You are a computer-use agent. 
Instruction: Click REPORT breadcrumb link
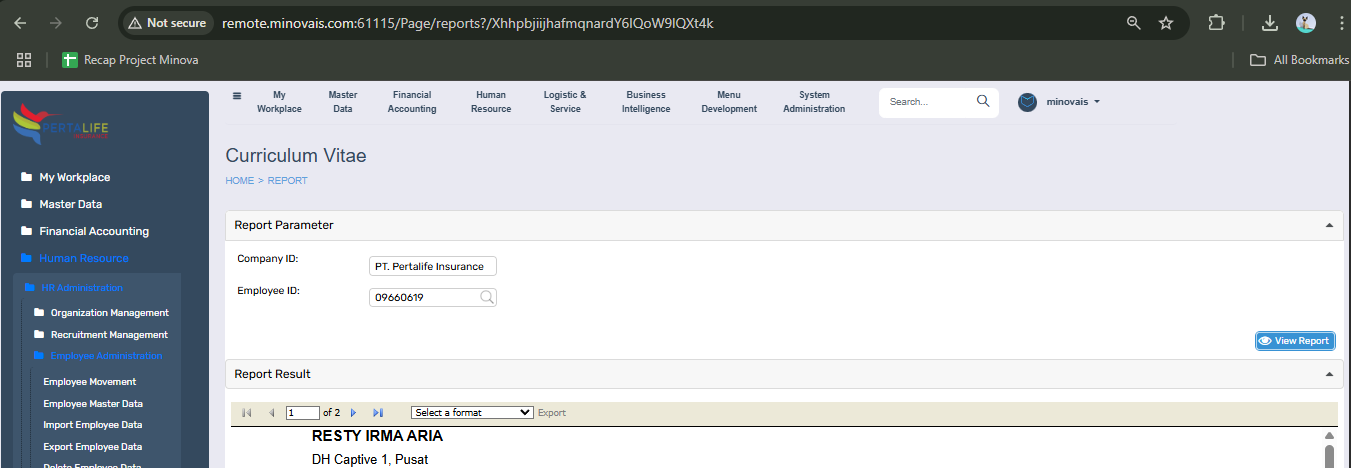288,181
